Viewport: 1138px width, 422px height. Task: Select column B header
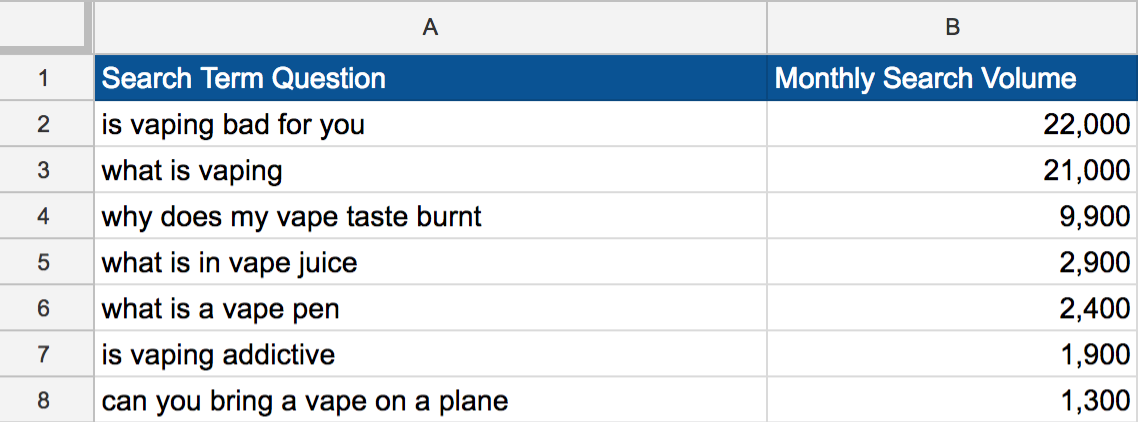pos(952,27)
